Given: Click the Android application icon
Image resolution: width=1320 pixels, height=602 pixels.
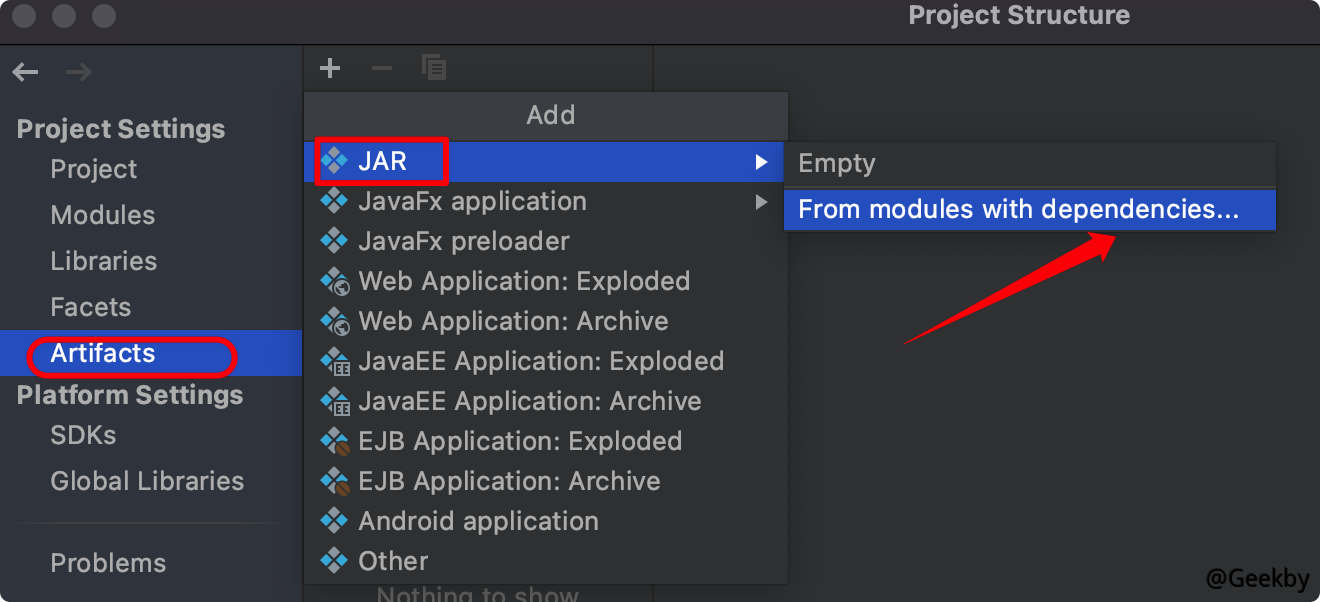Looking at the screenshot, I should (x=334, y=521).
